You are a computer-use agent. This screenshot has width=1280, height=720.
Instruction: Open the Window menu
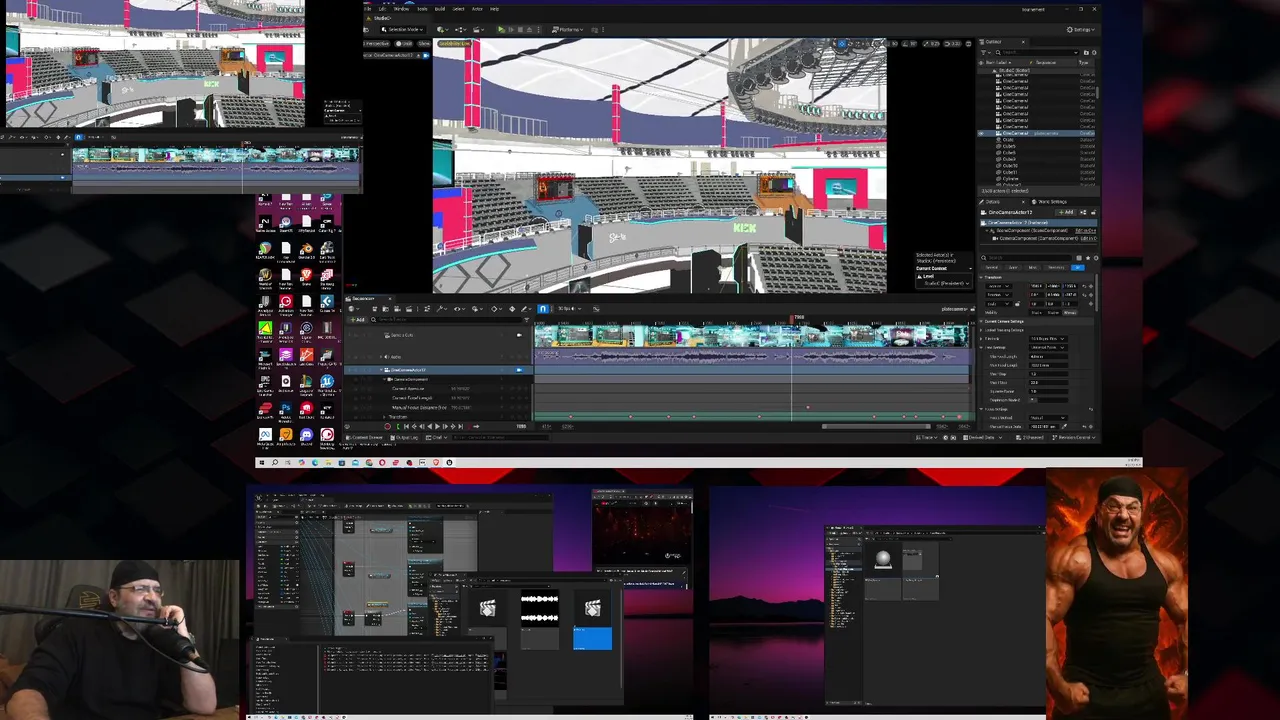401,9
